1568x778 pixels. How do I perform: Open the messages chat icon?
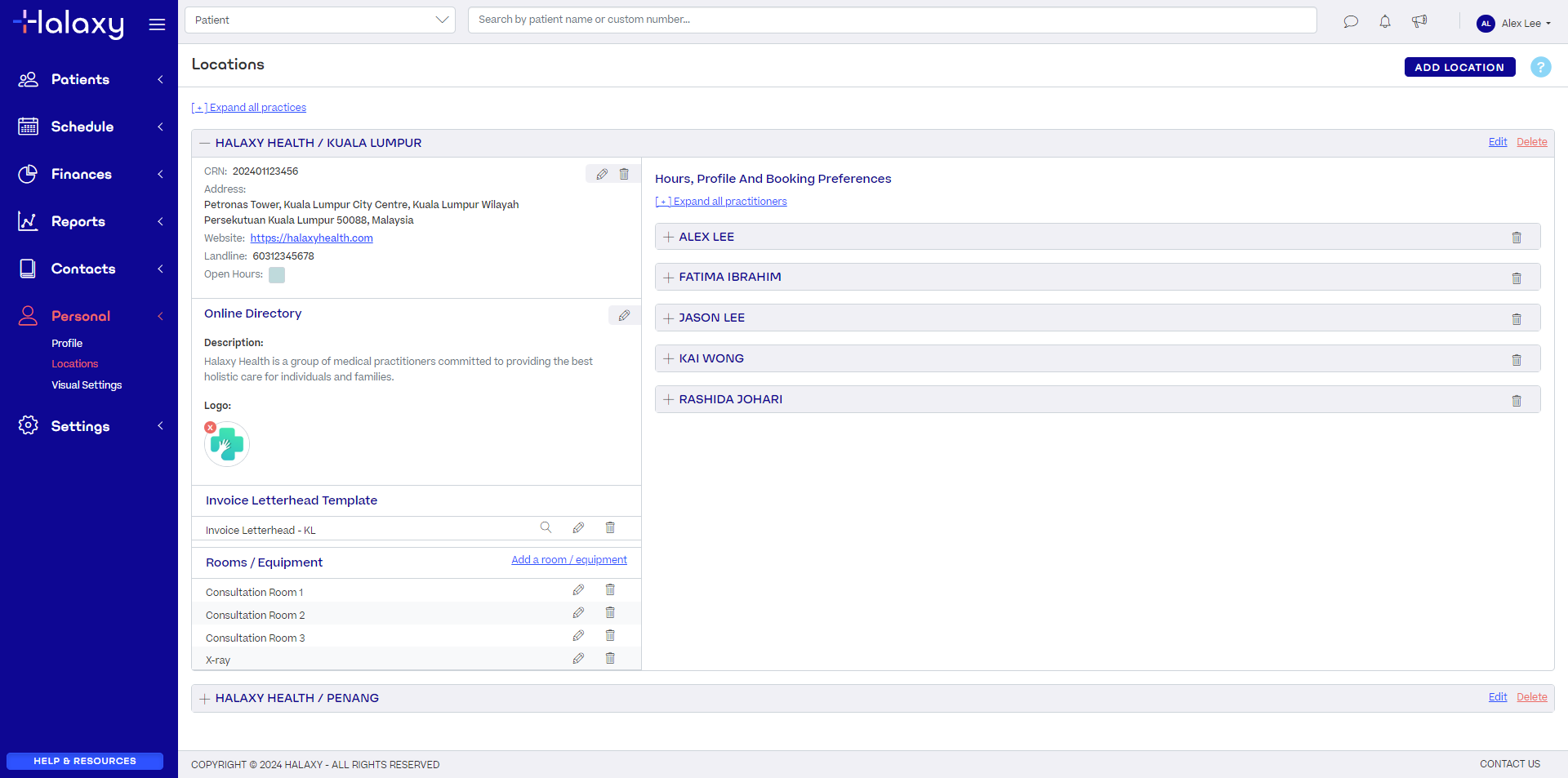(1351, 22)
